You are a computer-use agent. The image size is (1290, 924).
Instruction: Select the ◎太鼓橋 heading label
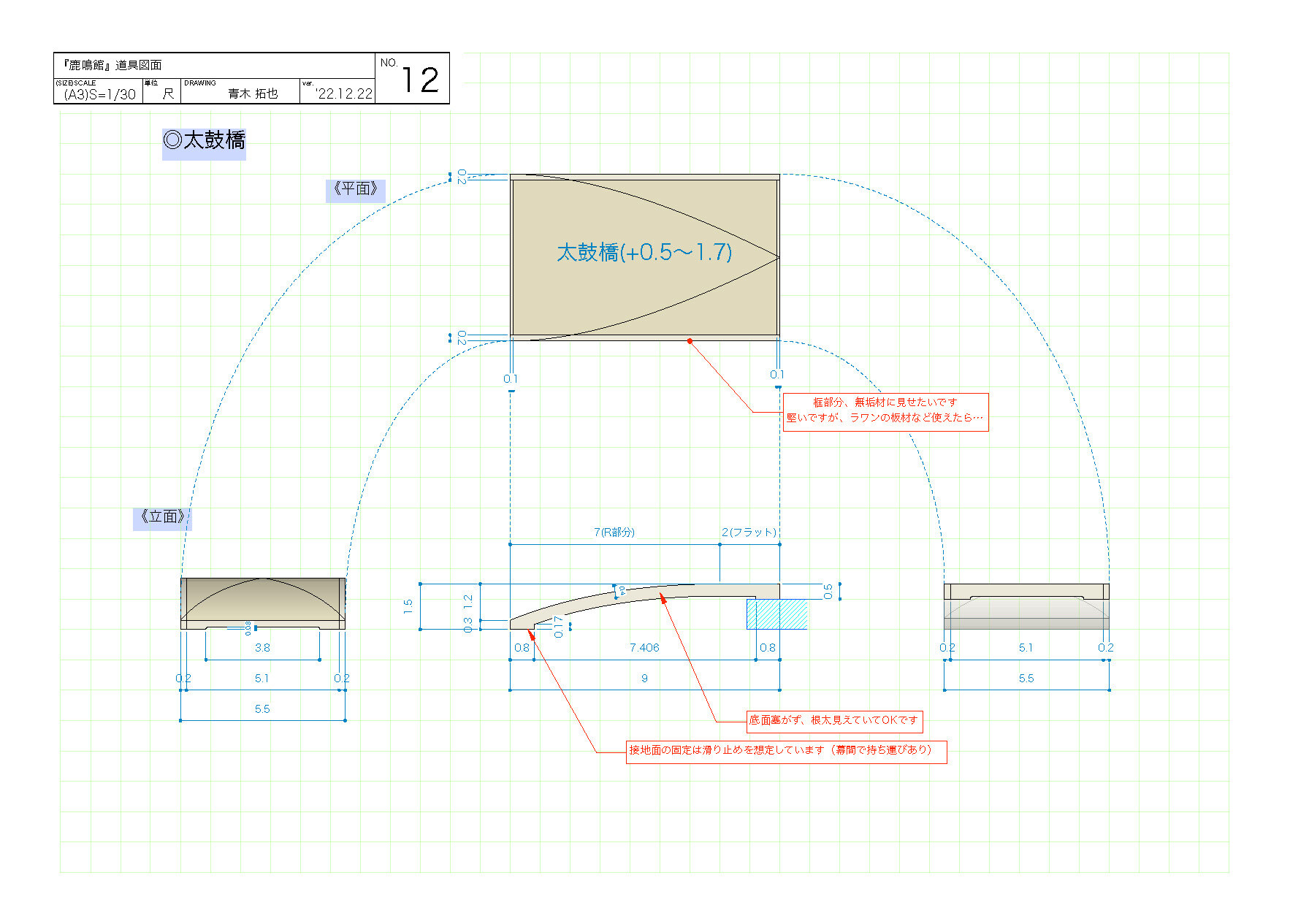click(x=204, y=140)
